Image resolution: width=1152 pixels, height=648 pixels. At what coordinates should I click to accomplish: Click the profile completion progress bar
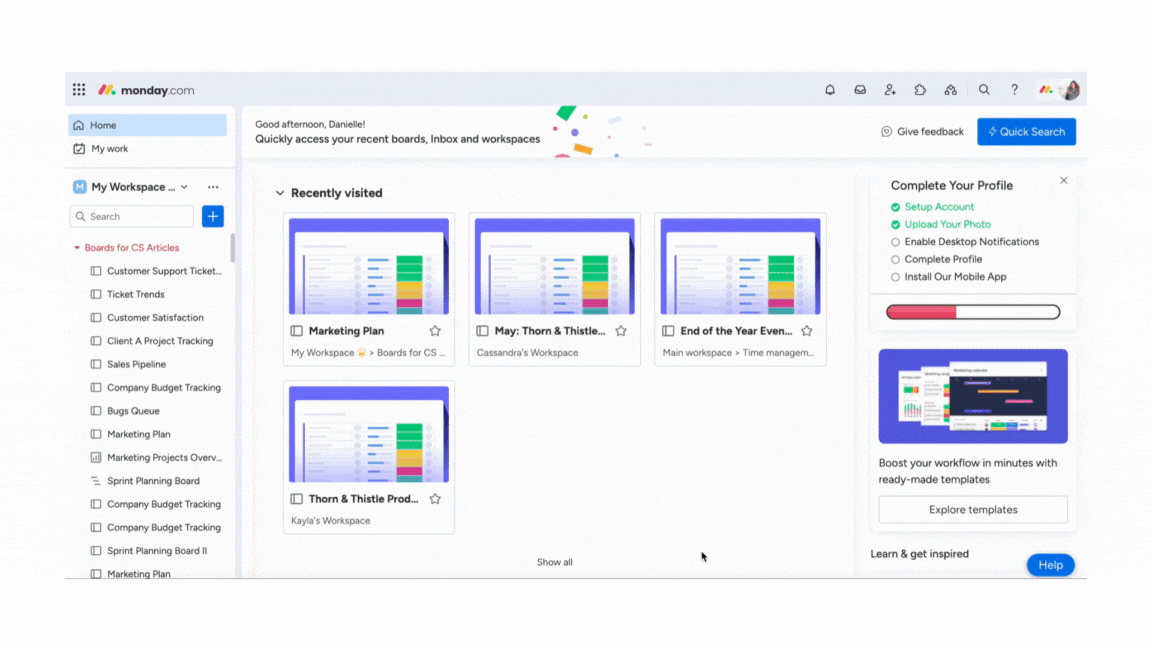click(973, 312)
